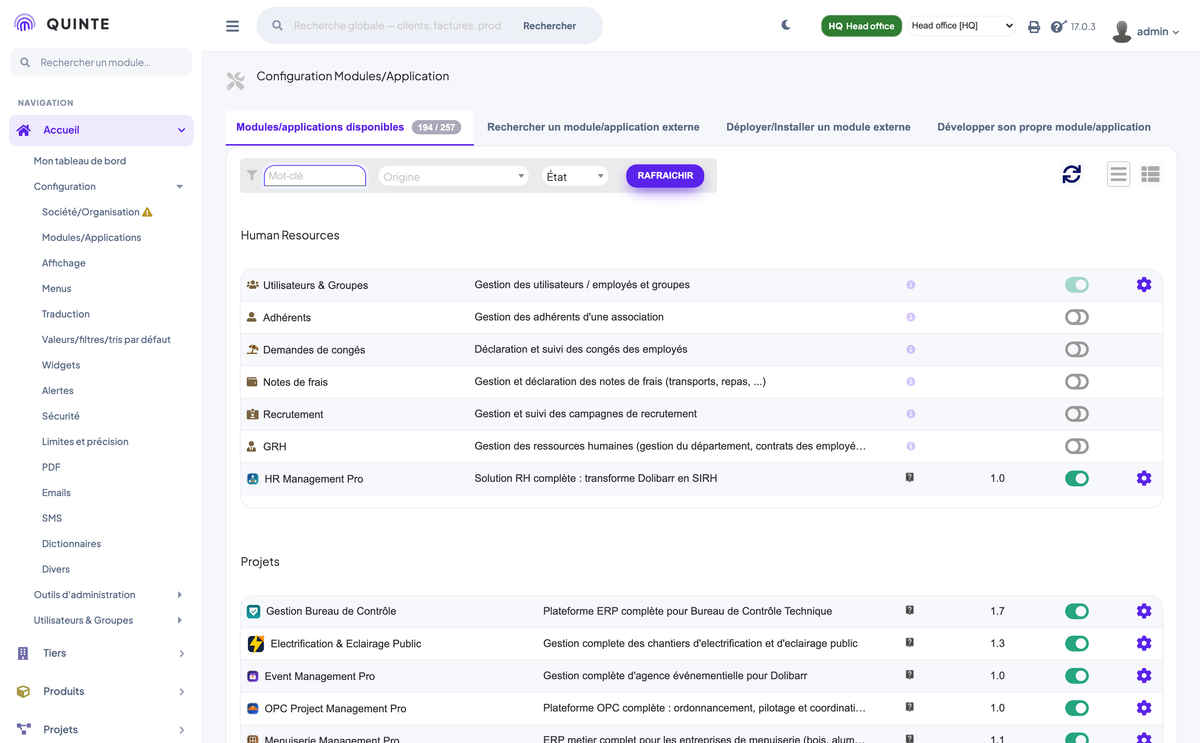Click the refresh arrows icon
Viewport: 1200px width, 743px height.
[1071, 174]
